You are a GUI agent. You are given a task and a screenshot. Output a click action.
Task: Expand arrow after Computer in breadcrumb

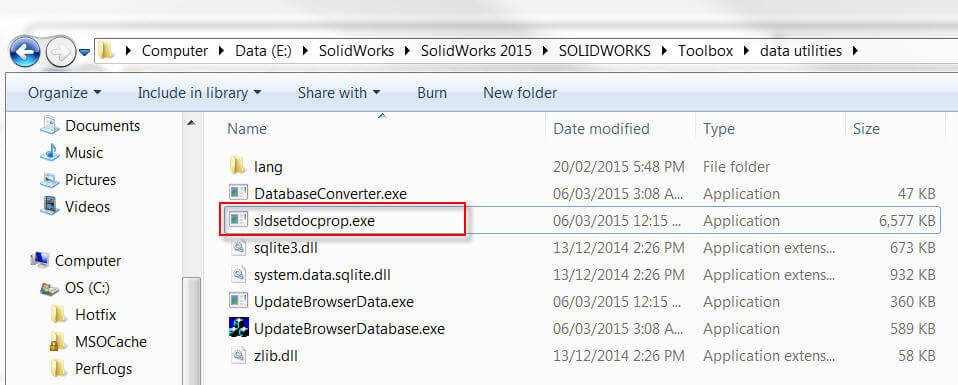coord(222,51)
